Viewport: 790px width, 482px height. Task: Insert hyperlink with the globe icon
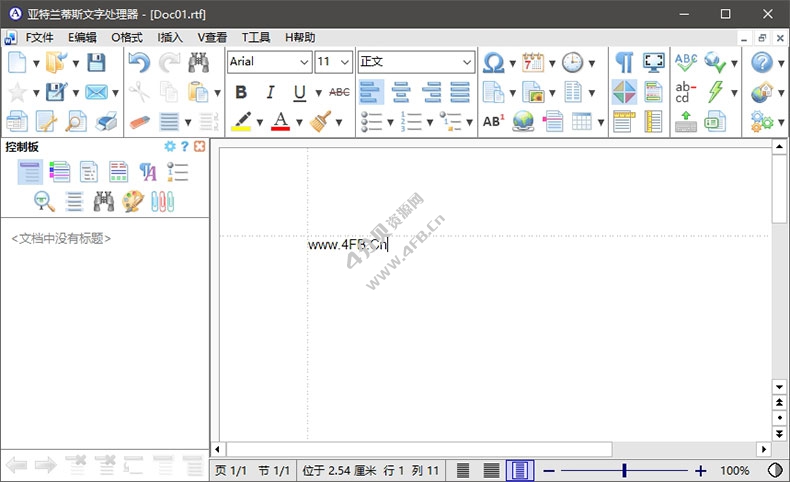click(x=523, y=121)
